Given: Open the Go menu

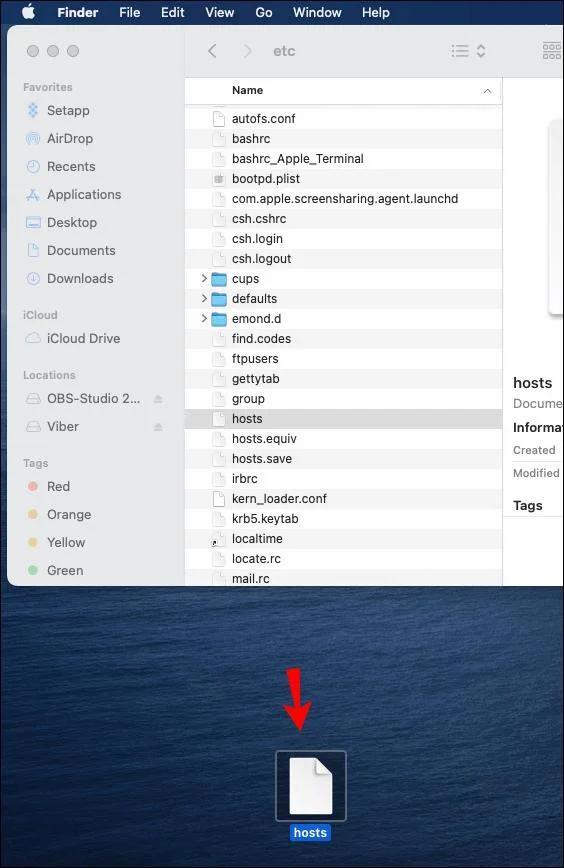Looking at the screenshot, I should [263, 12].
